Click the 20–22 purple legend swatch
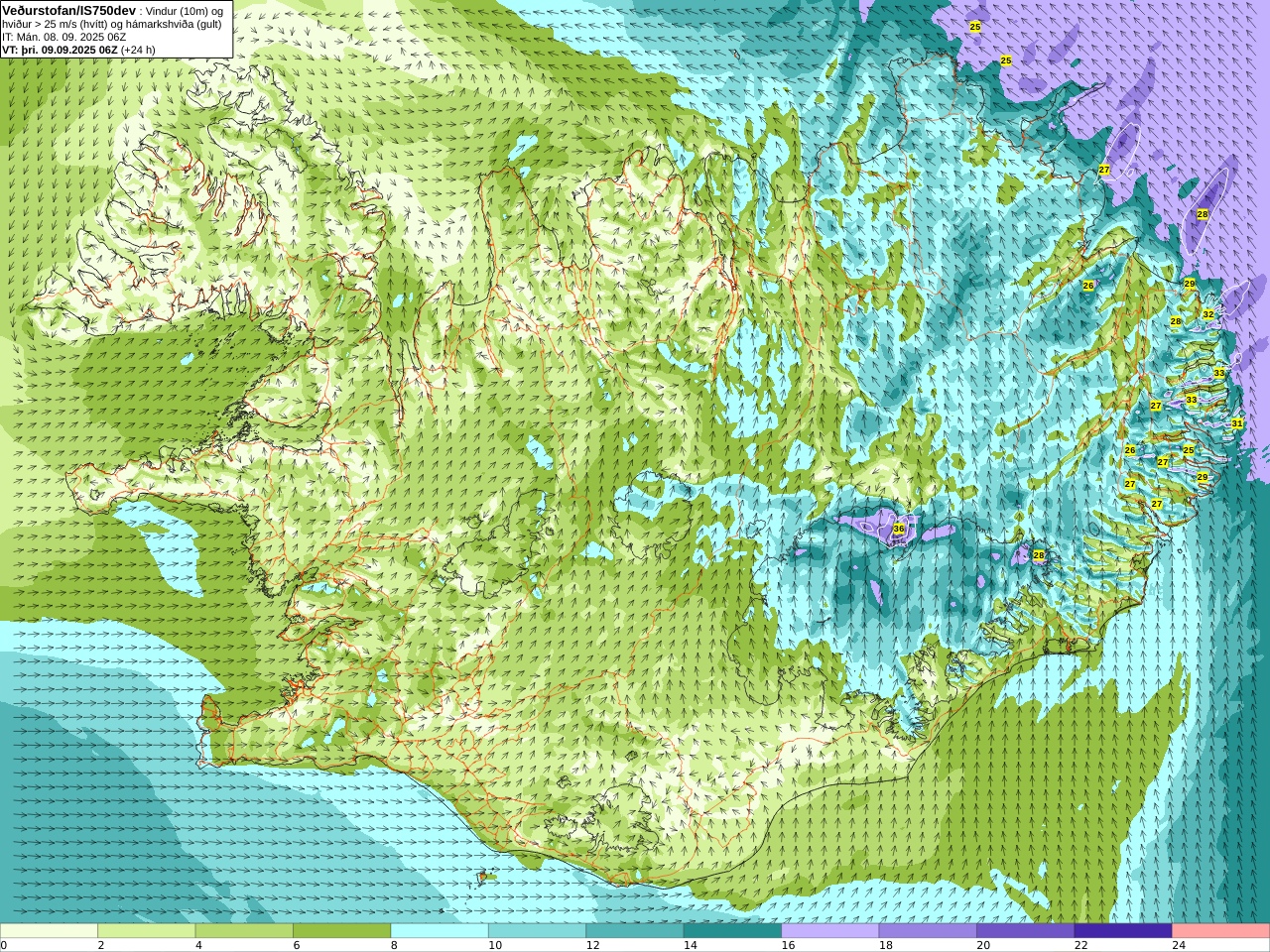Screen dimensions: 1270x952 (1026, 931)
